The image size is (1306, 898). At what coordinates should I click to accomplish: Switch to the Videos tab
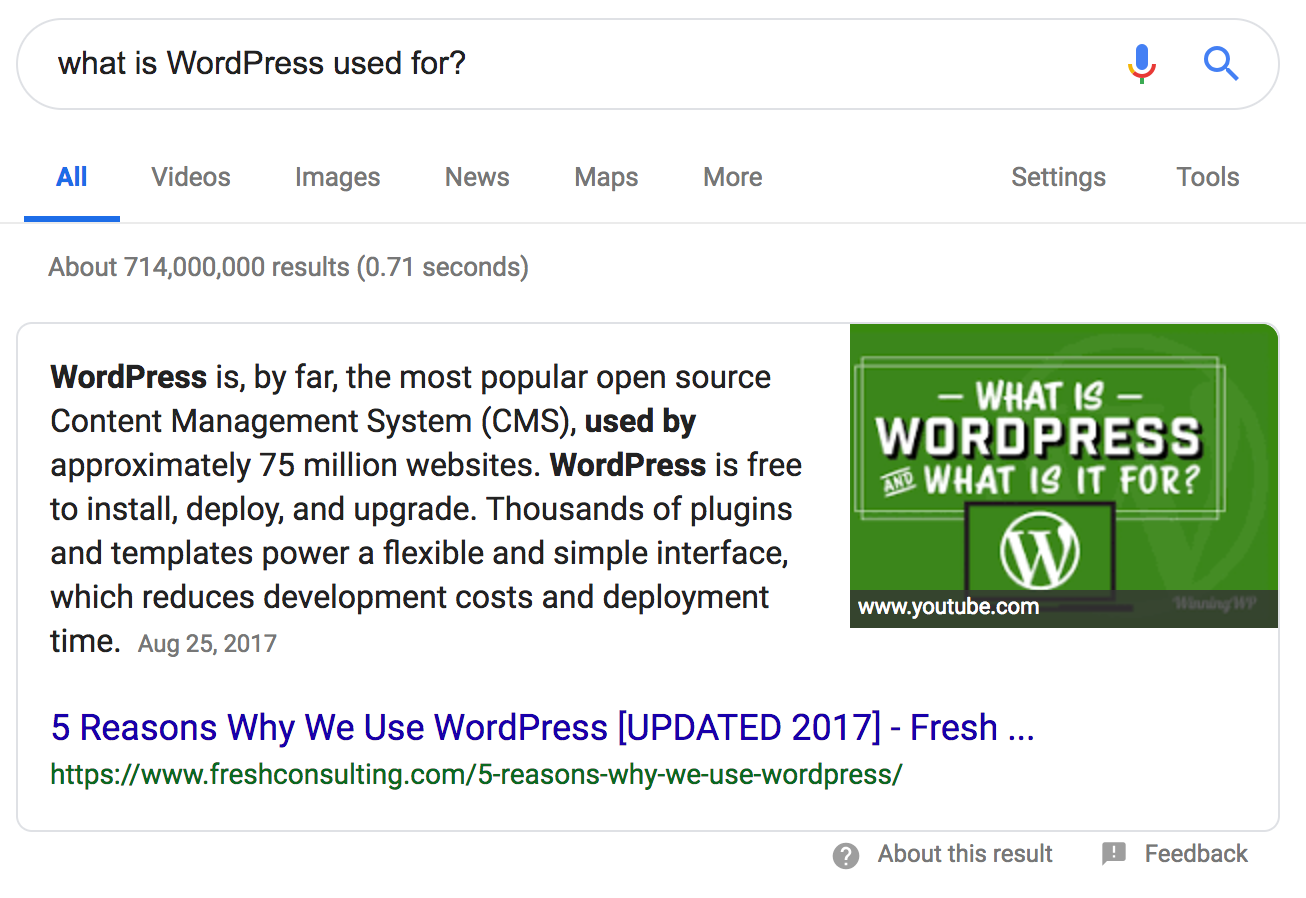(x=191, y=178)
